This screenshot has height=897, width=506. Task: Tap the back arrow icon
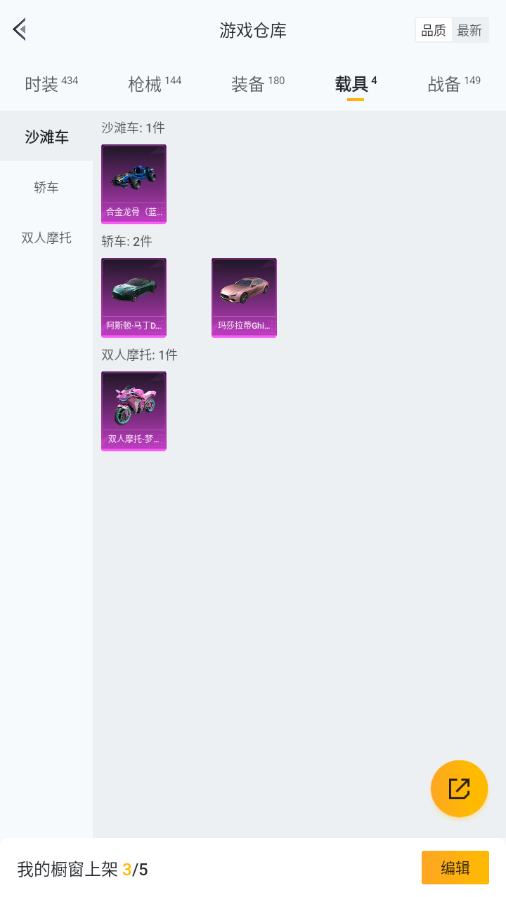20,30
